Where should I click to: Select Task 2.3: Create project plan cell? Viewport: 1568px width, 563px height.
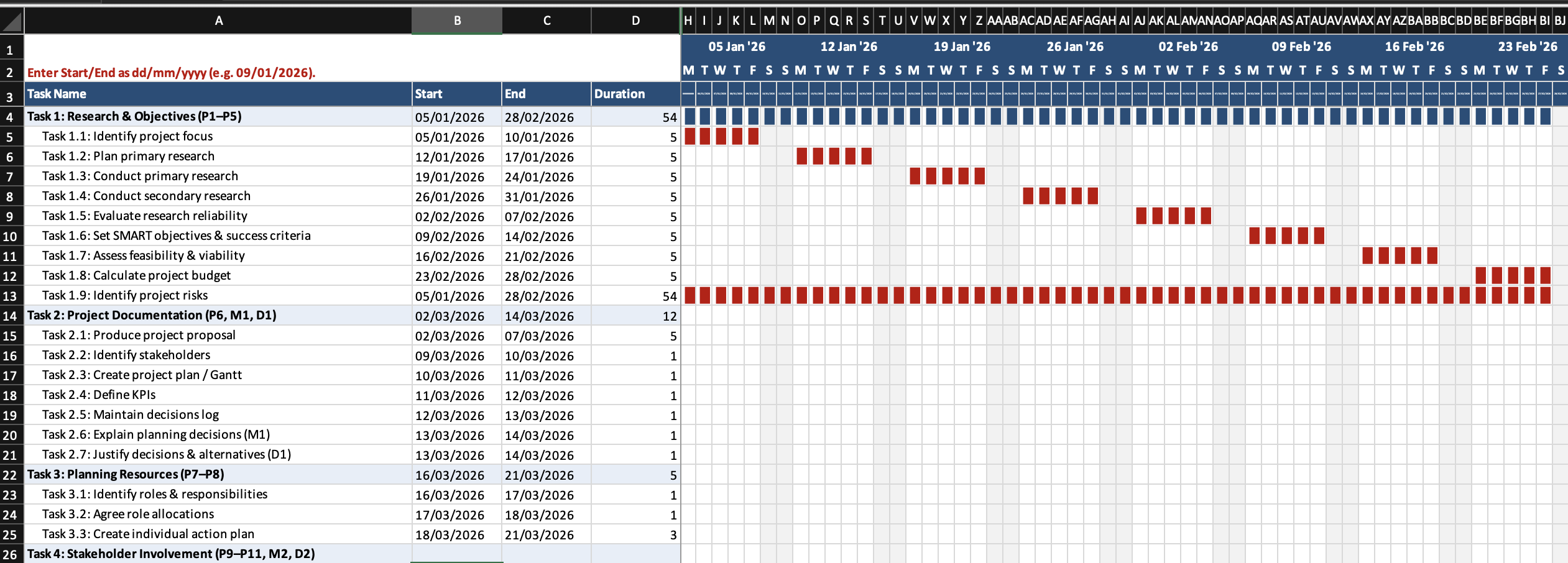click(218, 375)
